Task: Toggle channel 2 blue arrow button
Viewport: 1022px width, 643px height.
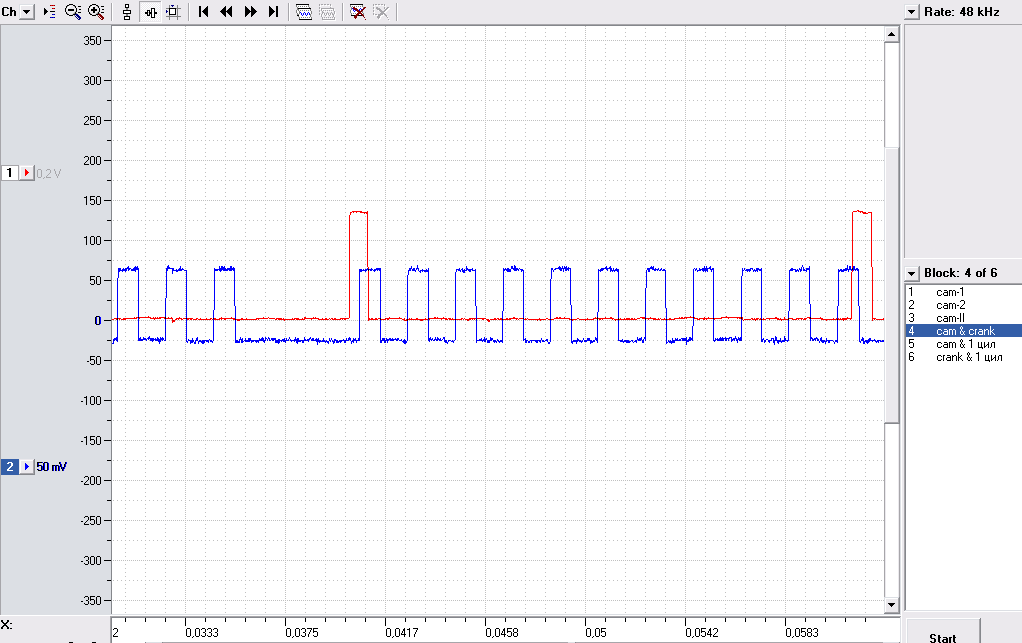Action: (27, 466)
